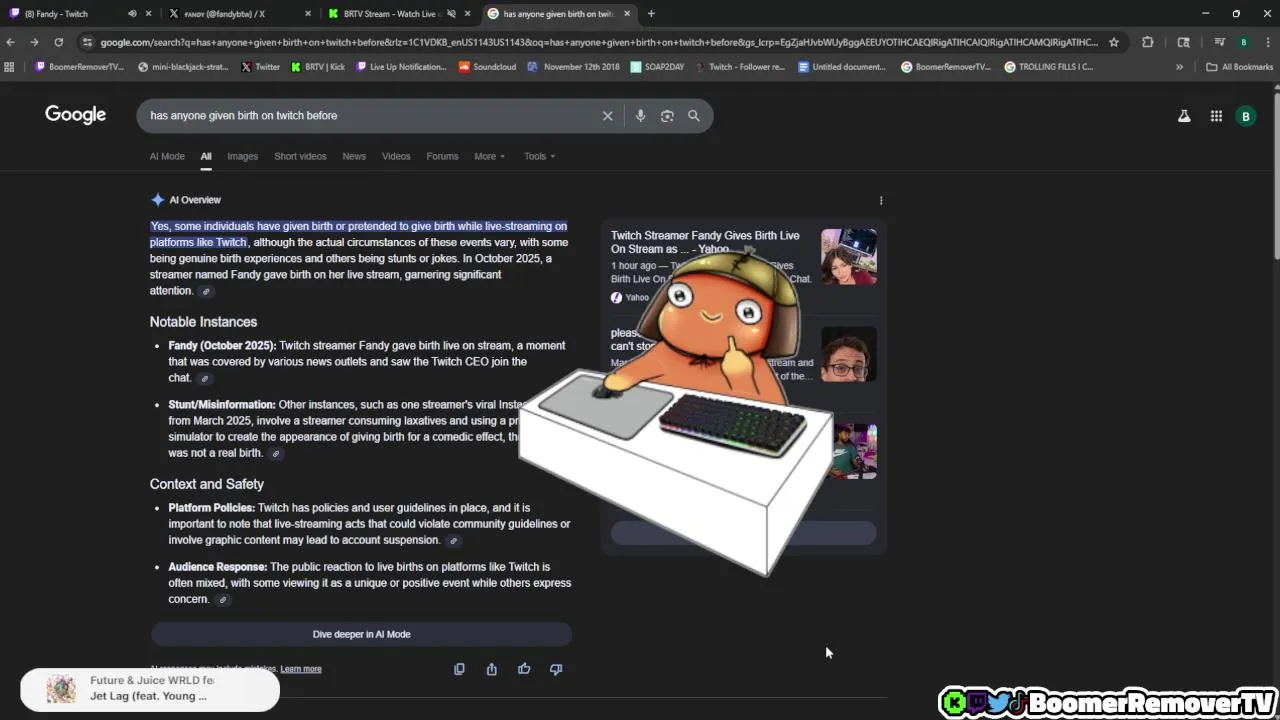The height and width of the screenshot is (720, 1280).
Task: Open the BRTV | Kick bookmark
Action: (318, 67)
